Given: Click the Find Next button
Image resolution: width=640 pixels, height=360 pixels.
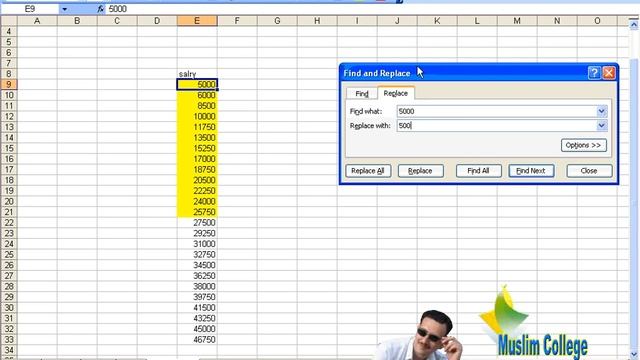Looking at the screenshot, I should pos(531,171).
